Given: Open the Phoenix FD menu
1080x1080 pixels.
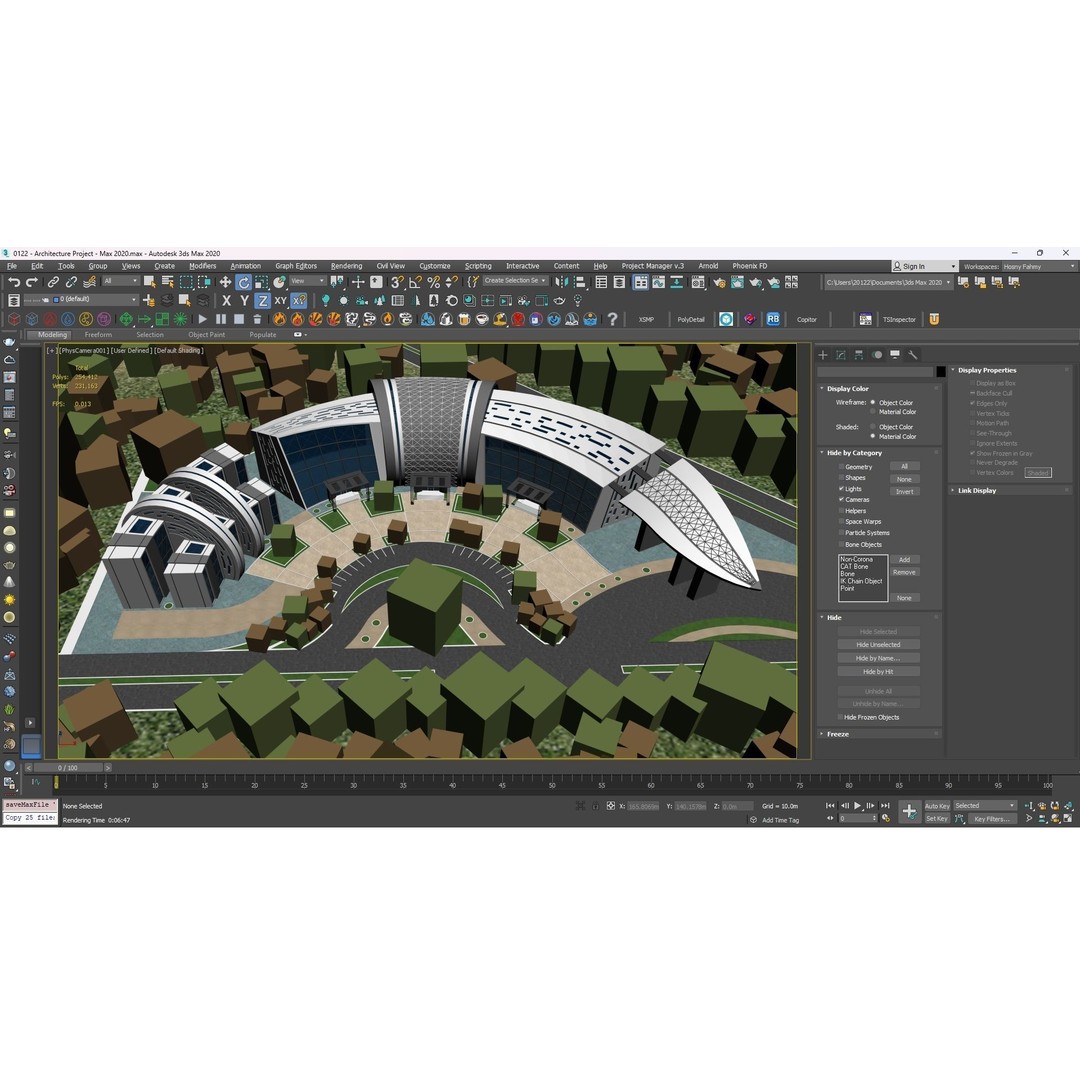Looking at the screenshot, I should click(749, 266).
